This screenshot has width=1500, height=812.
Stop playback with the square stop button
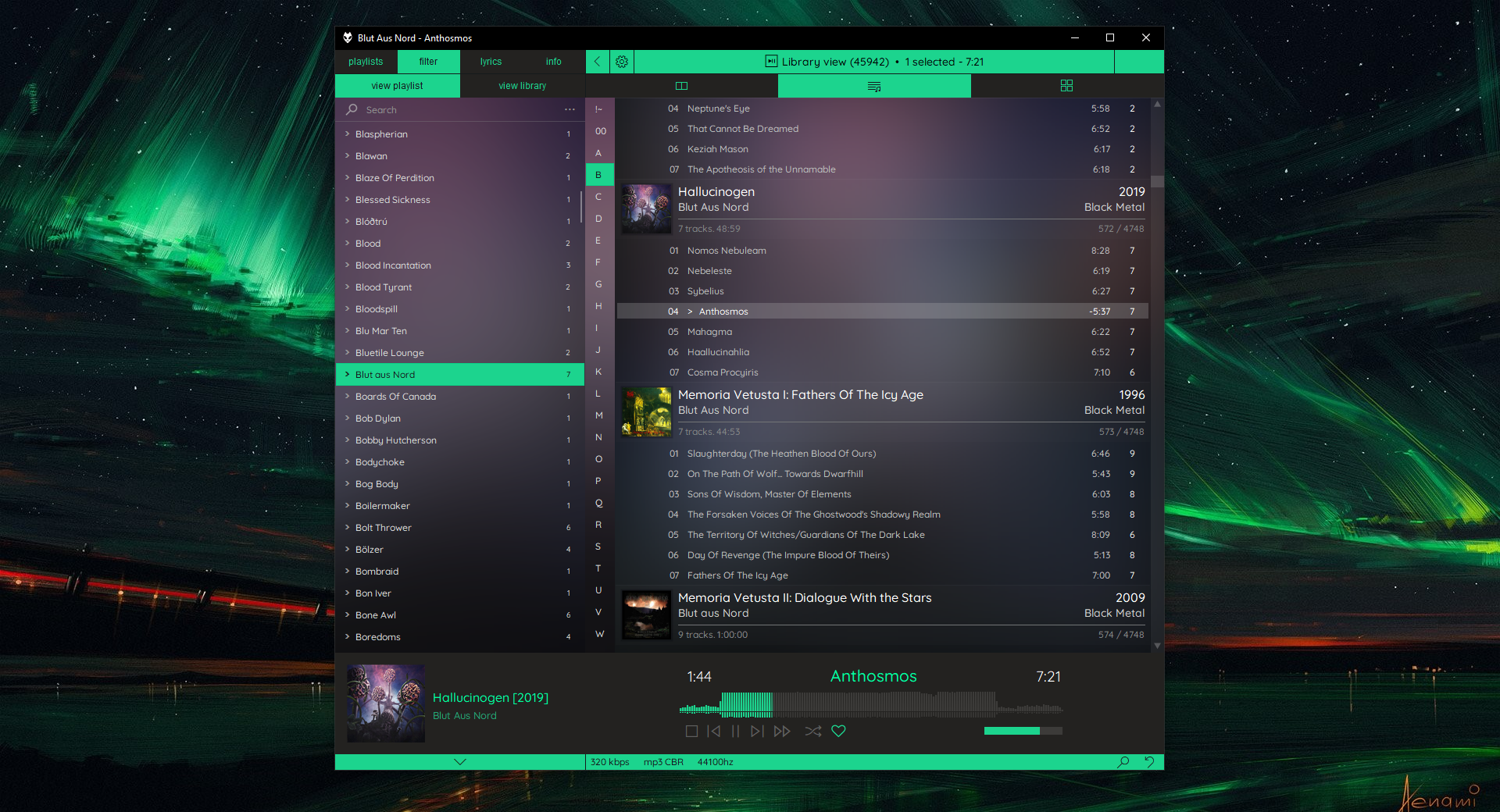[691, 732]
